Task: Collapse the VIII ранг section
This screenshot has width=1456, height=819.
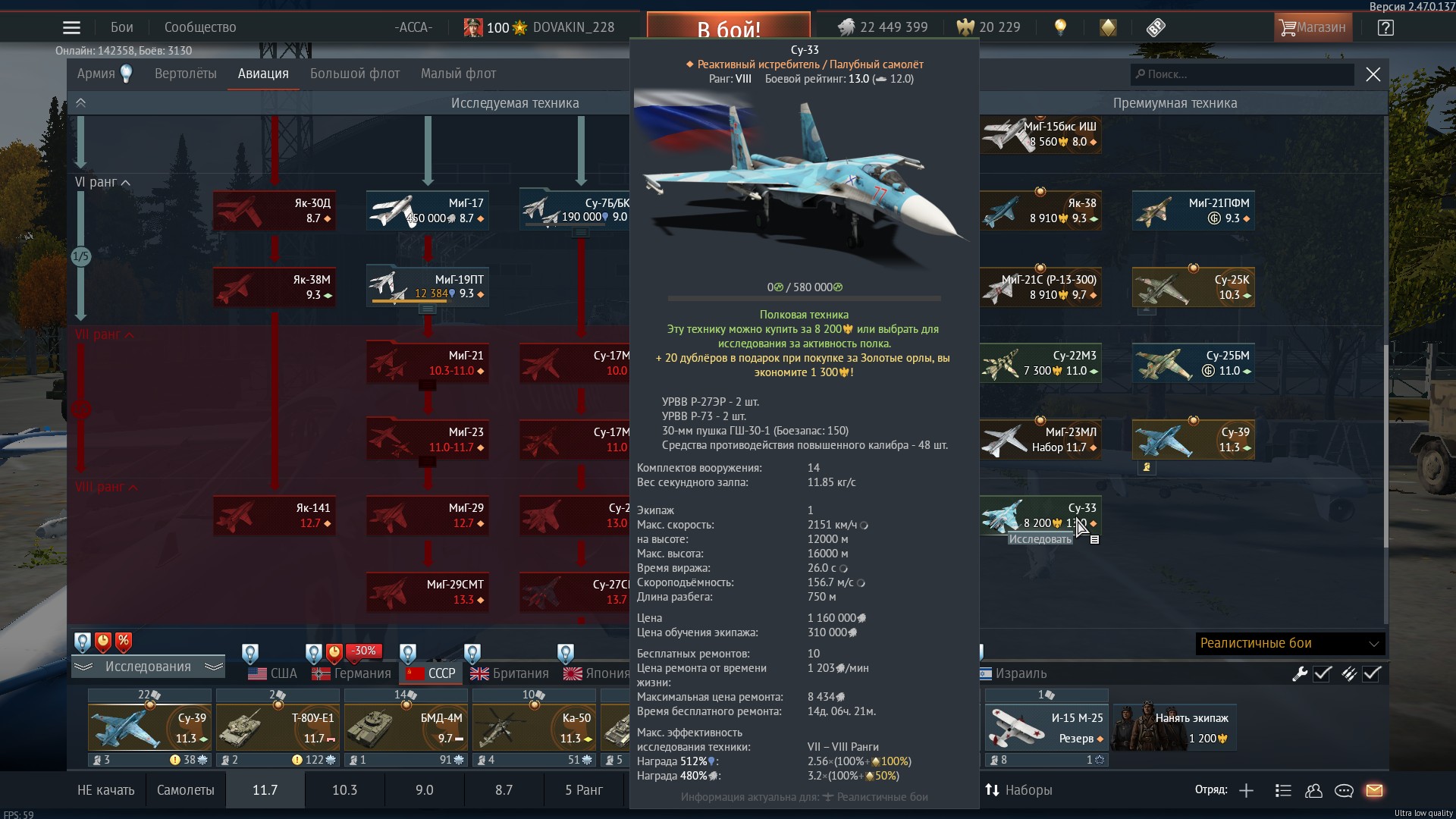Action: [x=106, y=487]
